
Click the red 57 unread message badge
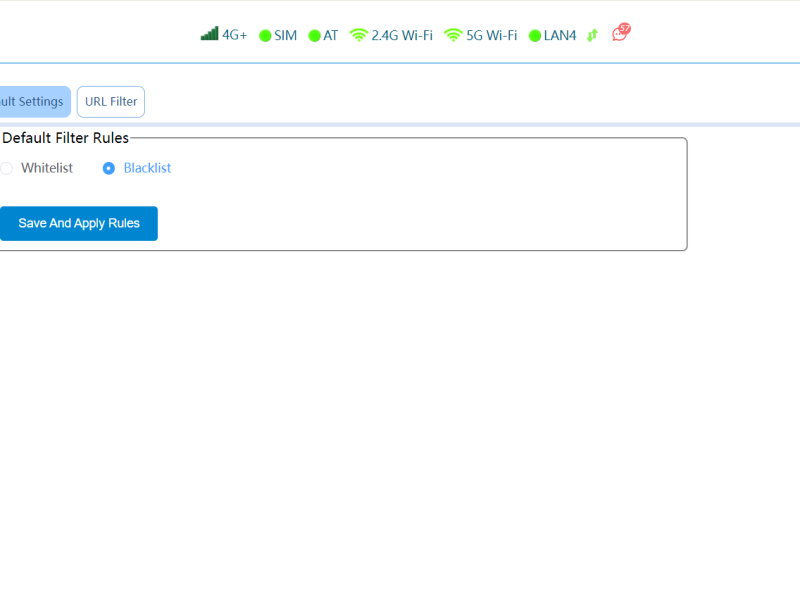pos(625,28)
